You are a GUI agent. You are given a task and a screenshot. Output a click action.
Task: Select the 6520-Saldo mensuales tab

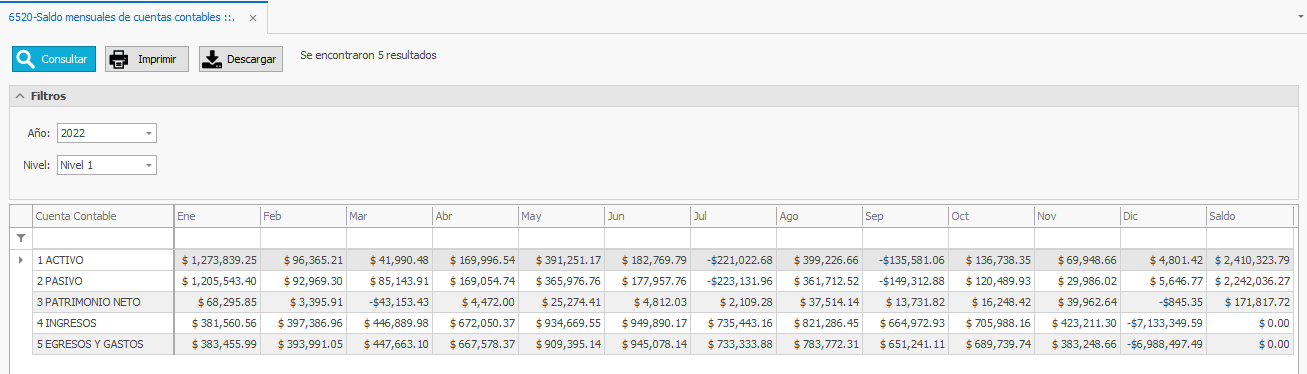(x=121, y=18)
